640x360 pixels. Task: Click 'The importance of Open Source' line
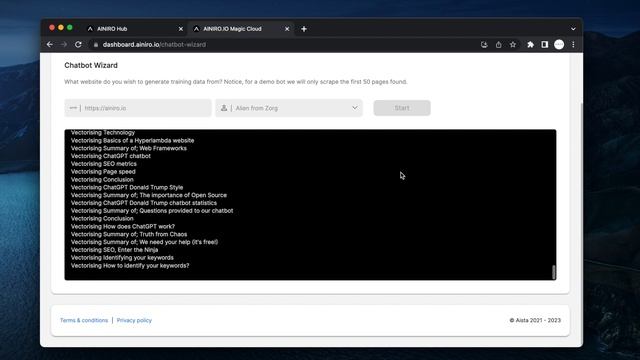(x=149, y=195)
